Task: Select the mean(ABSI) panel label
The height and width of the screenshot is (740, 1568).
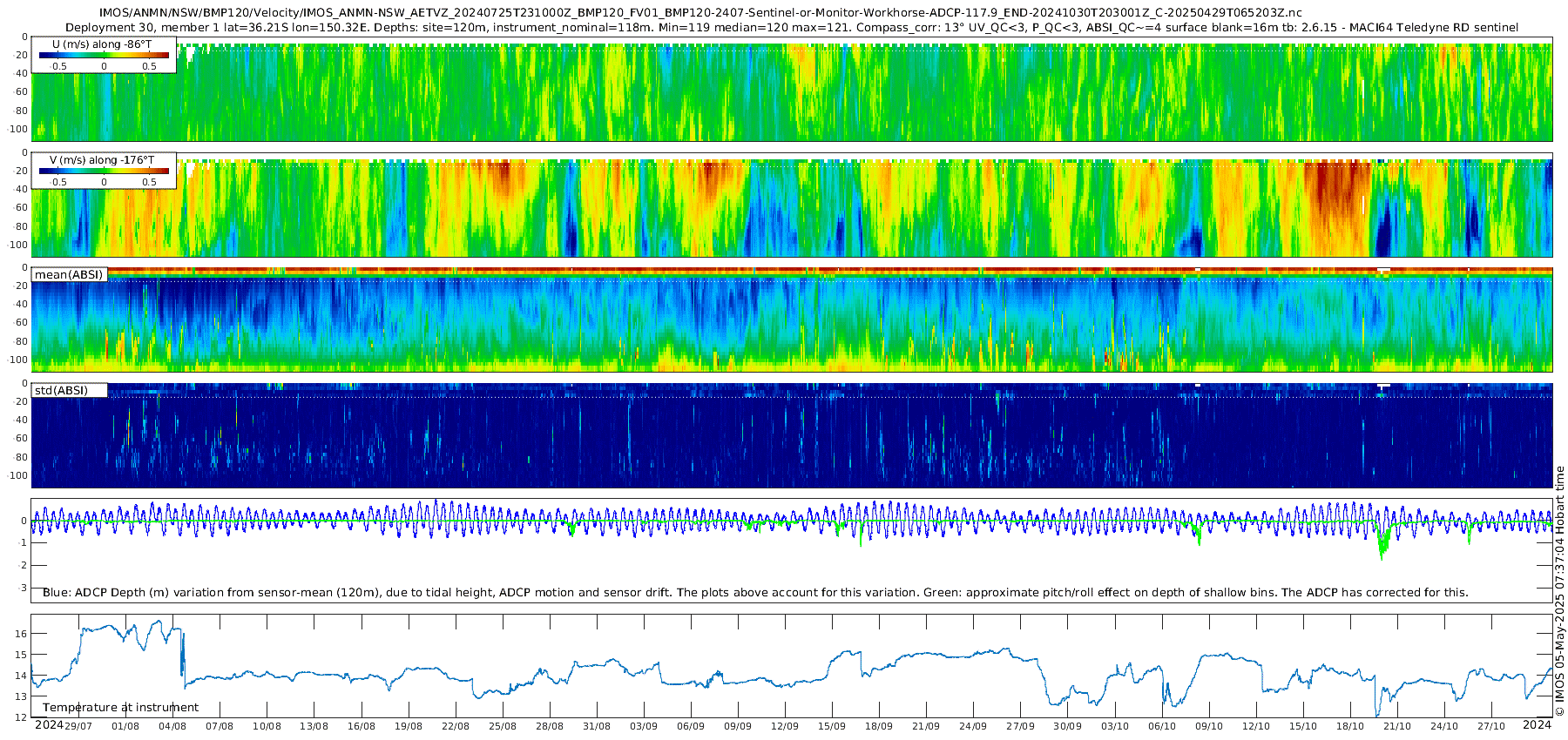Action: tap(69, 275)
